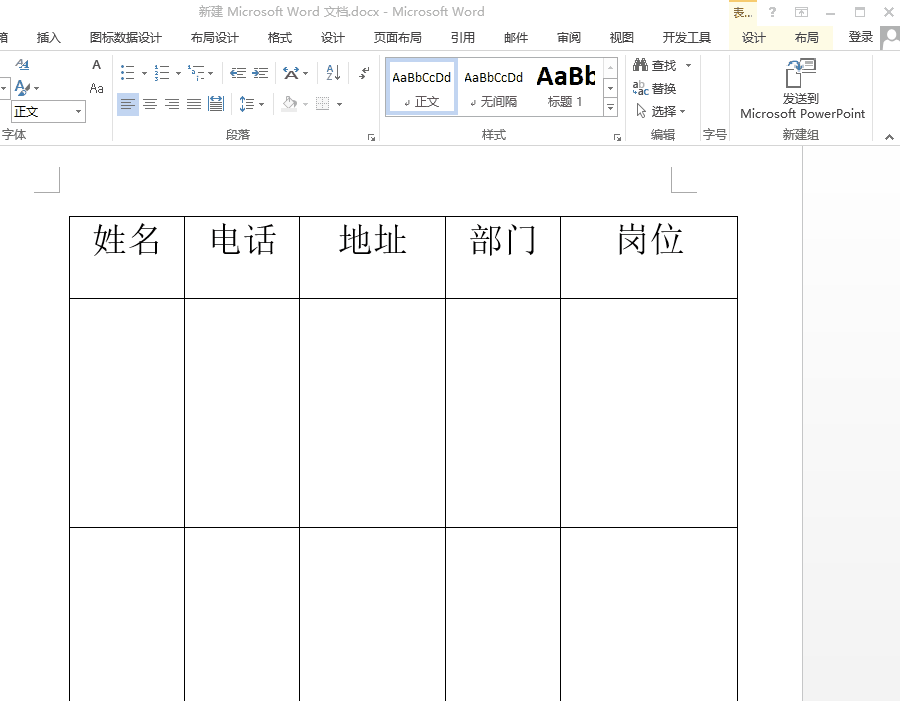Open the shading color picker
This screenshot has height=701, width=900.
tap(305, 104)
